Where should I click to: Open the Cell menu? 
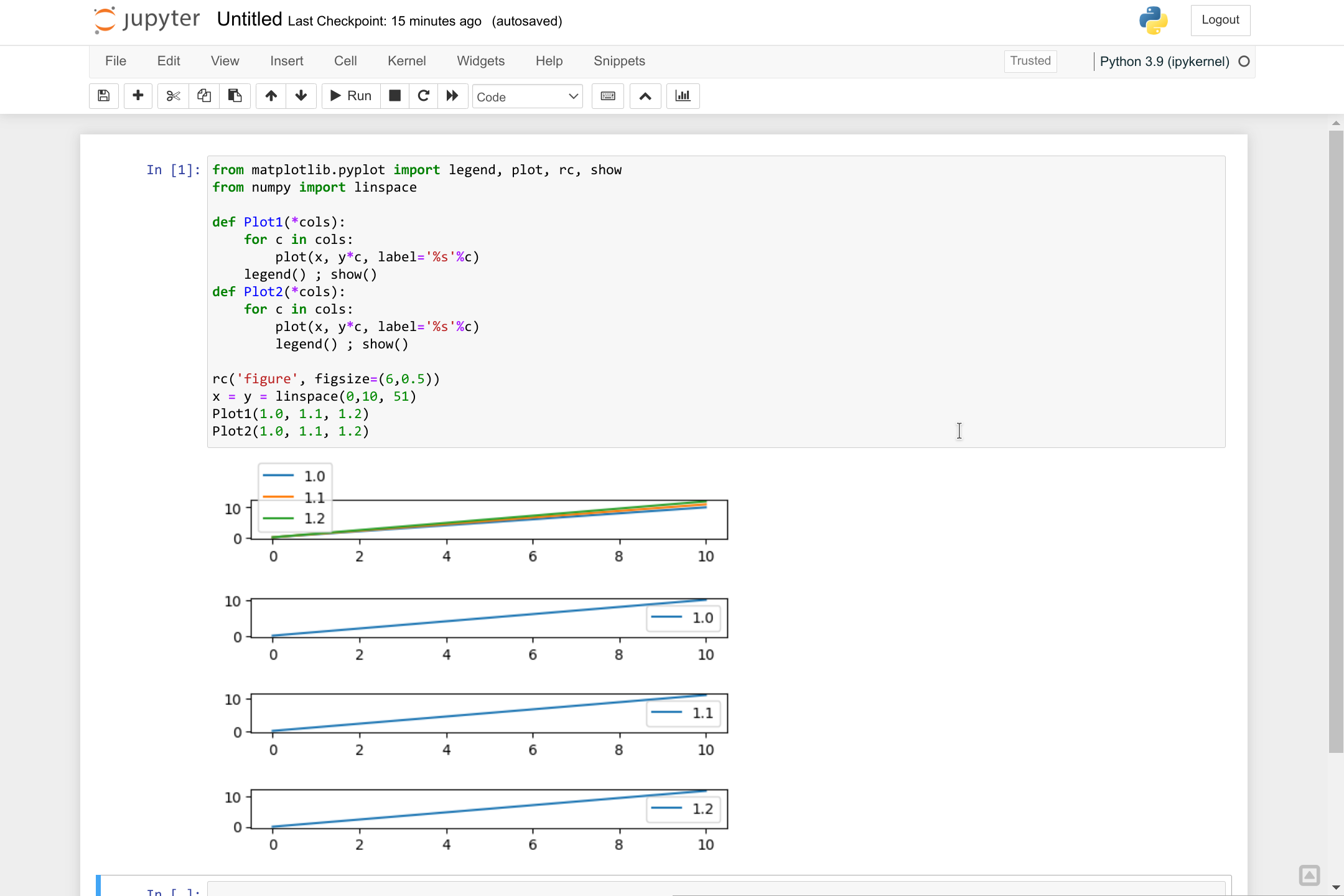(345, 61)
